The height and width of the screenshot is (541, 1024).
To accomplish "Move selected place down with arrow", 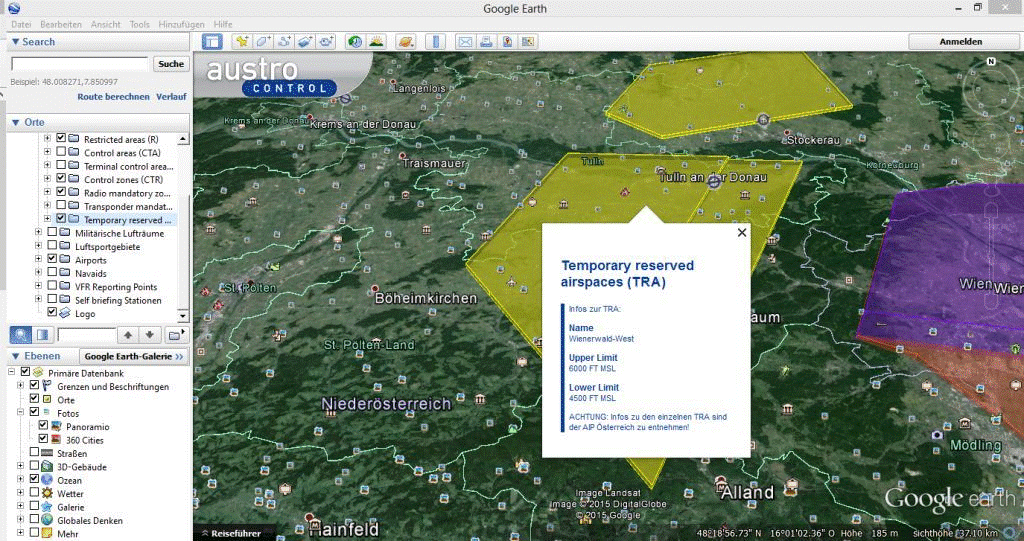I will tap(150, 335).
